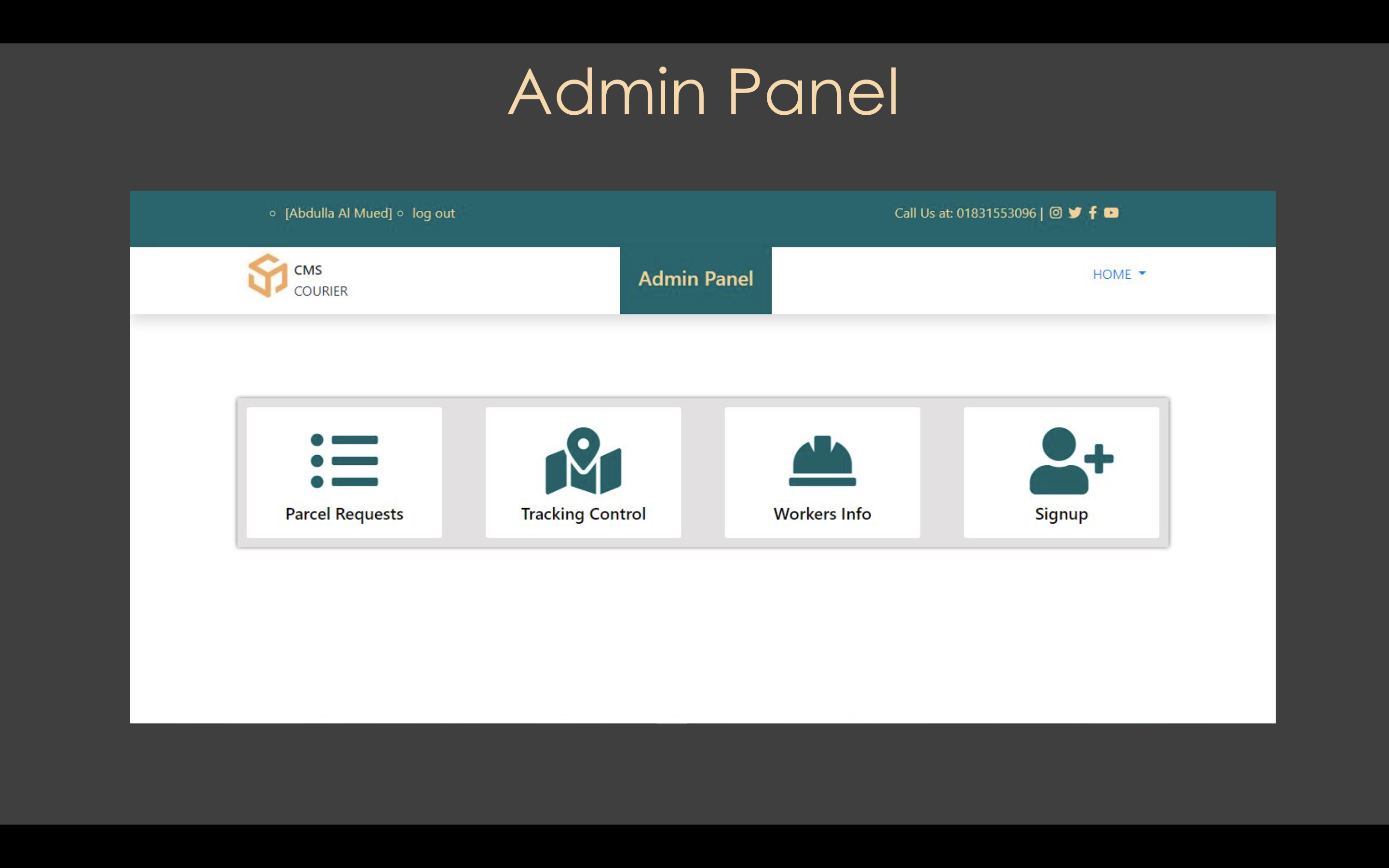Click the Tracking Control map icon
The image size is (1389, 868).
coord(583,461)
